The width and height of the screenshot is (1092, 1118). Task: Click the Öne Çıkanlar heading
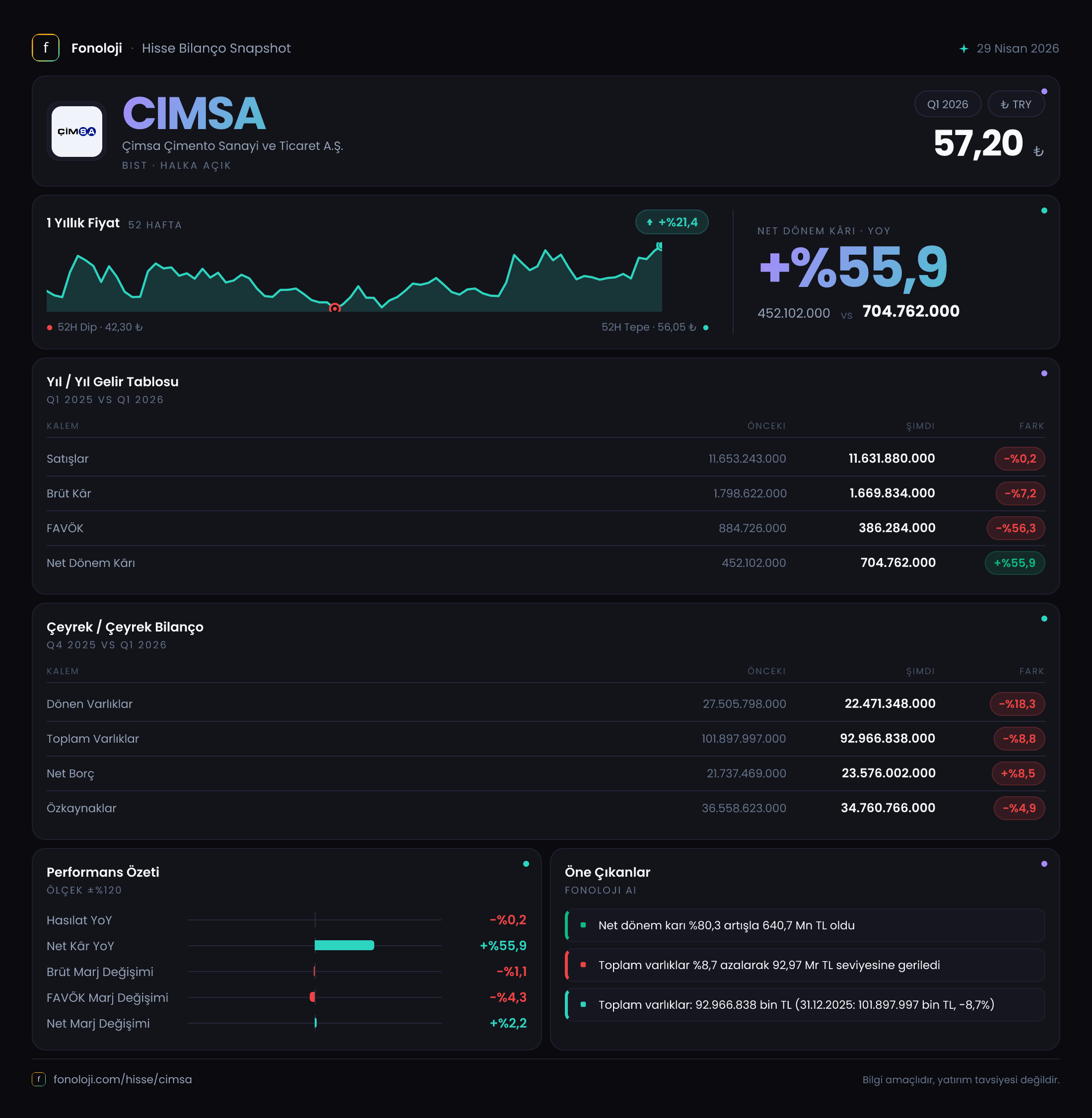[608, 872]
